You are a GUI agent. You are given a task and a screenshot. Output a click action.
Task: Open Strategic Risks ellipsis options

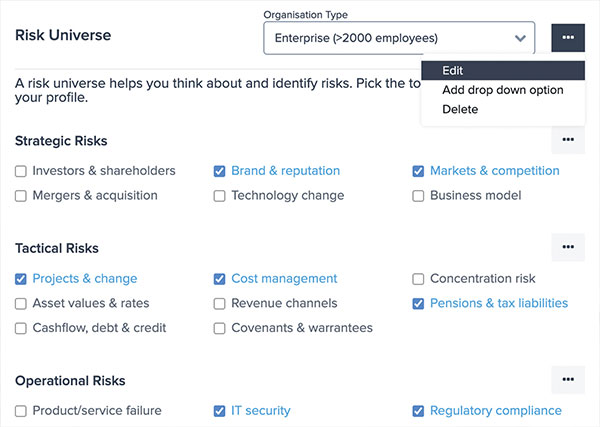click(x=568, y=140)
